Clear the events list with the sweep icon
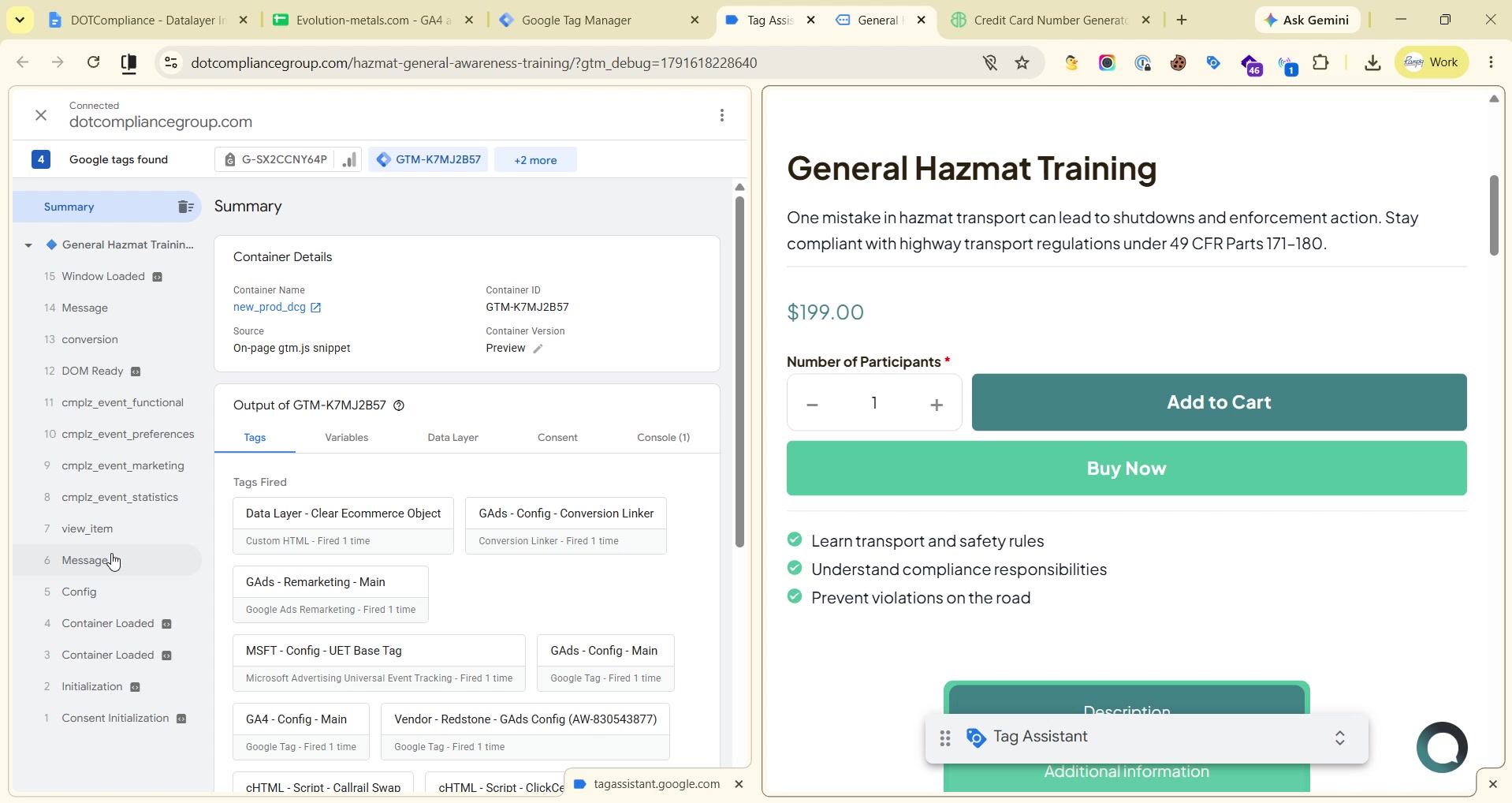Screen dimensions: 1512x803 coord(186,207)
